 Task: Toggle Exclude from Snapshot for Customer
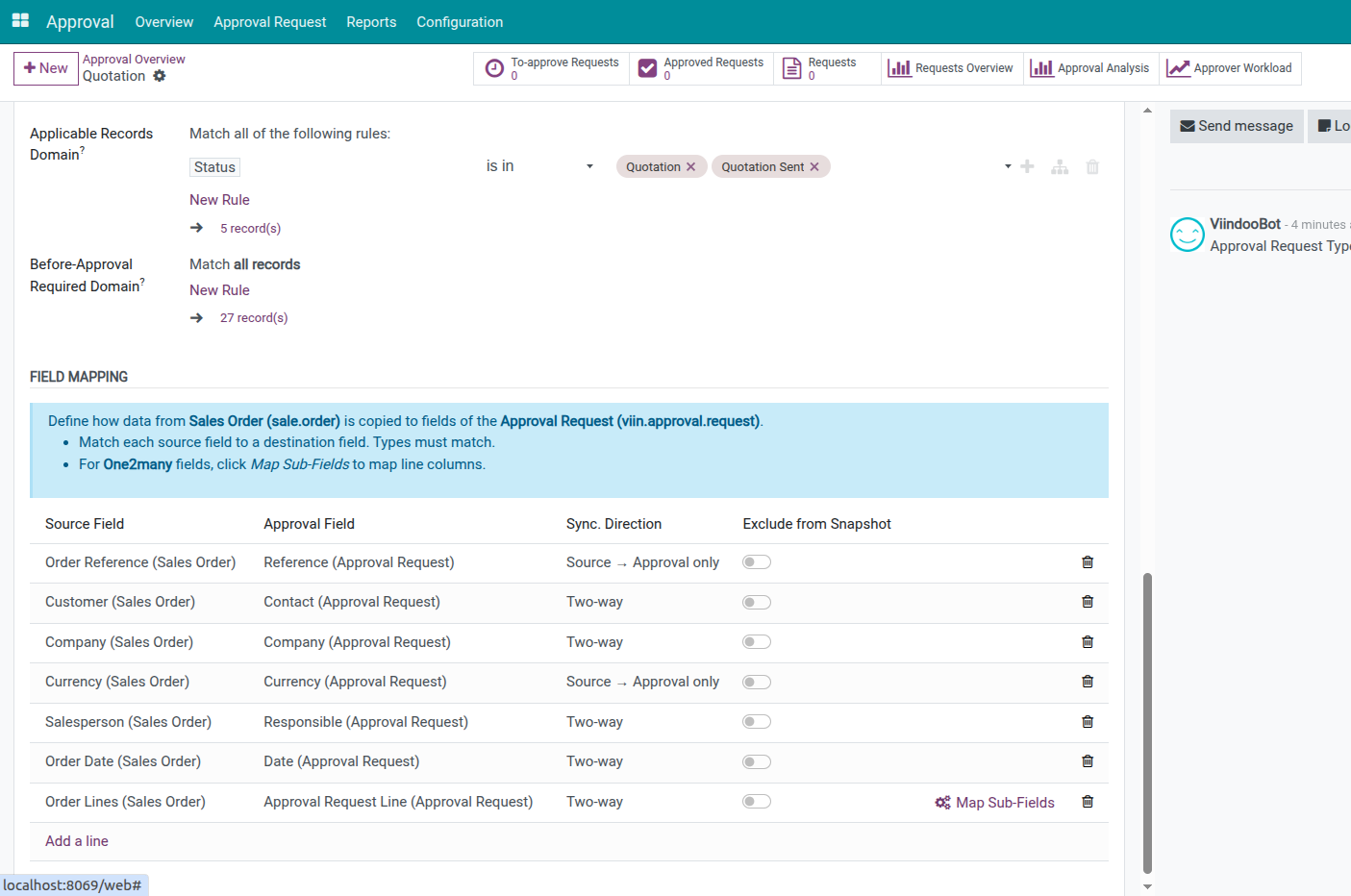[x=757, y=603]
